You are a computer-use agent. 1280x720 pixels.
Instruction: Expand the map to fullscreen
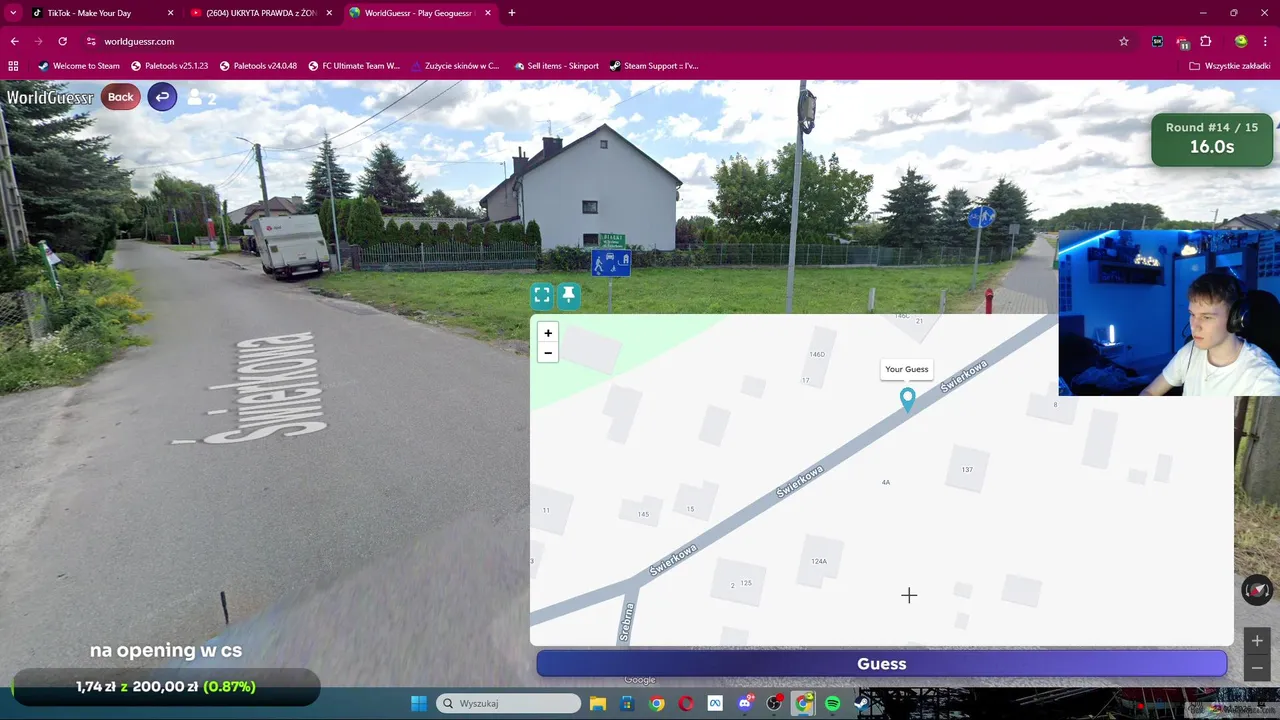tap(542, 295)
